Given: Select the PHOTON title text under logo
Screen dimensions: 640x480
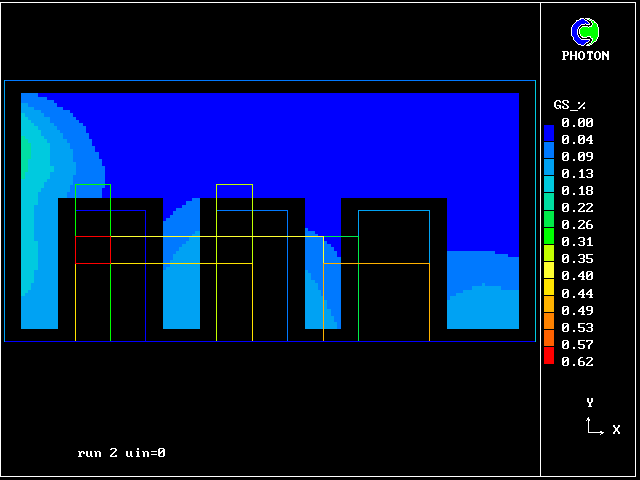Looking at the screenshot, I should [x=585, y=56].
